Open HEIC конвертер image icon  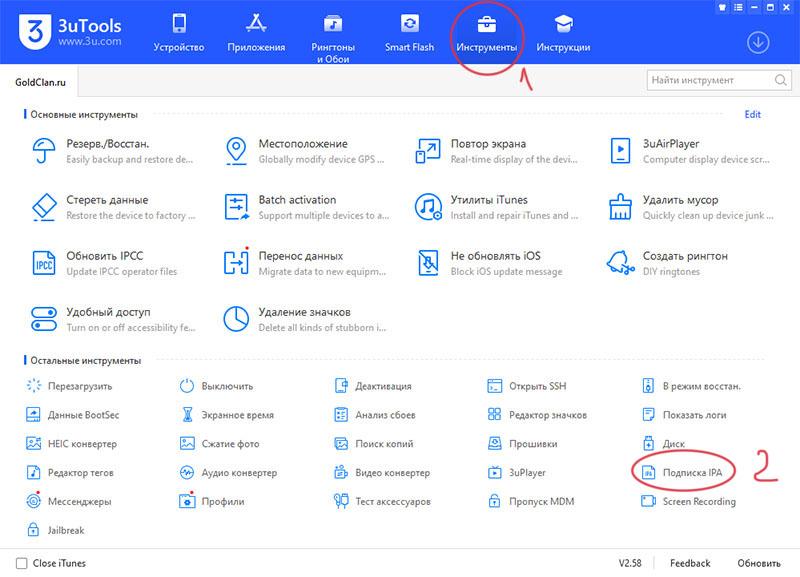pos(34,443)
